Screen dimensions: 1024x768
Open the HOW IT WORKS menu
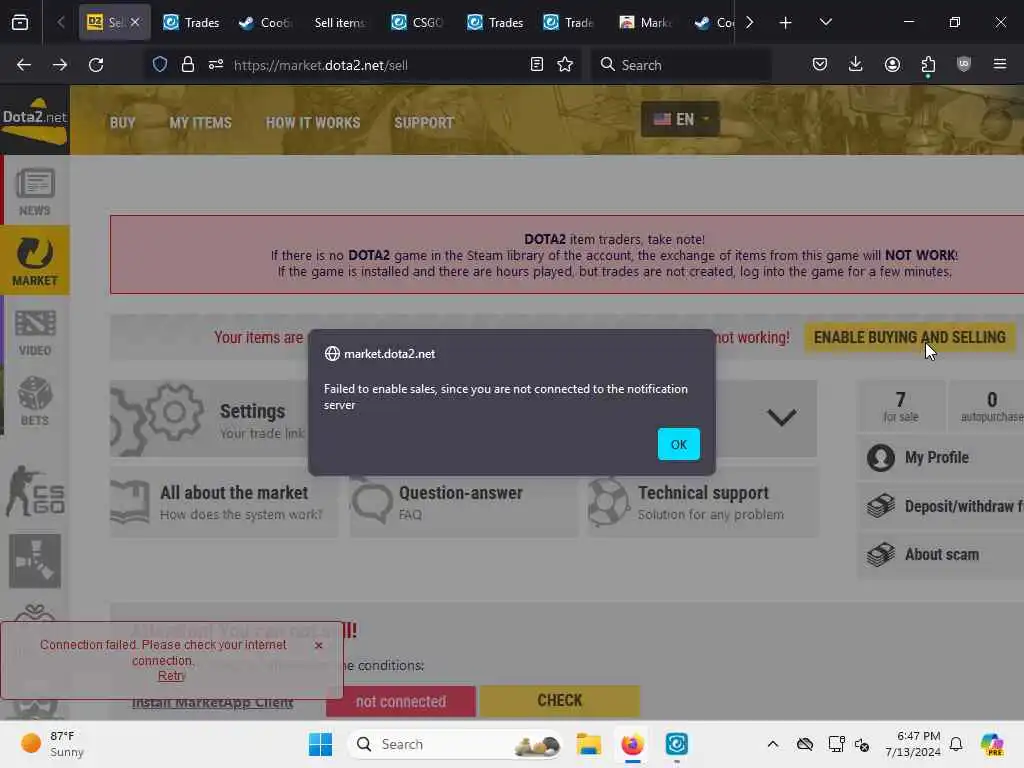click(313, 122)
